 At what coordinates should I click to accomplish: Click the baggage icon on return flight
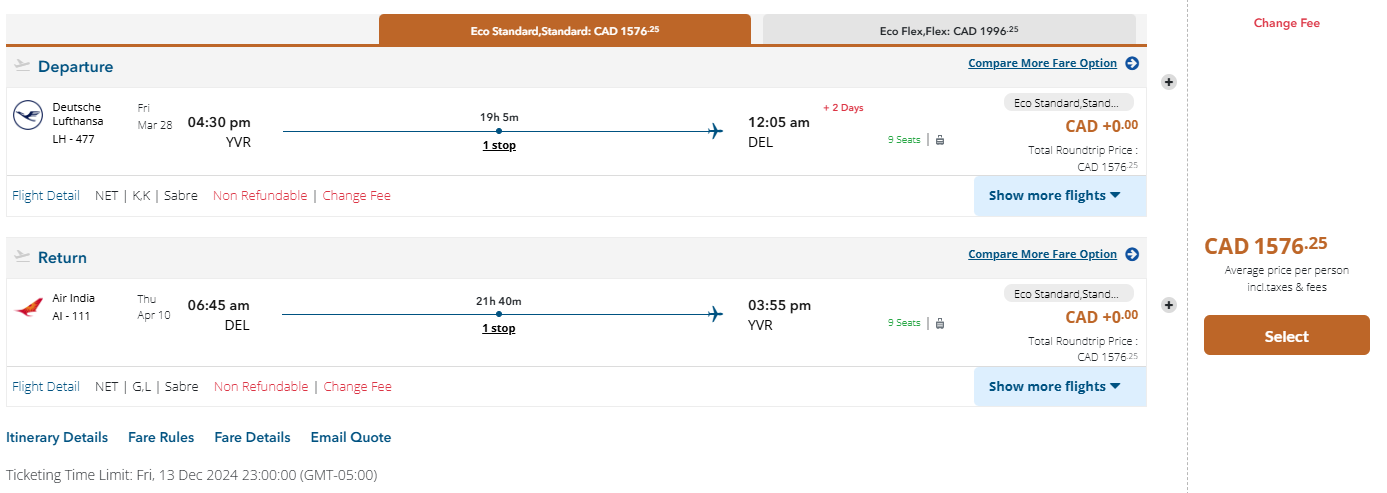[940, 323]
